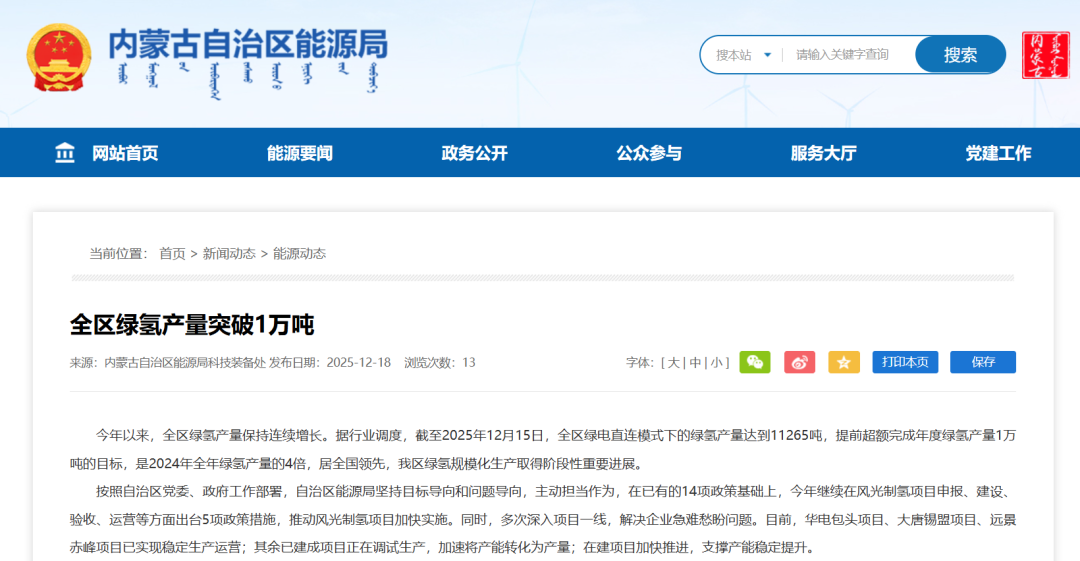Set font size to 小
Image resolution: width=1080 pixels, height=561 pixels.
coord(717,363)
